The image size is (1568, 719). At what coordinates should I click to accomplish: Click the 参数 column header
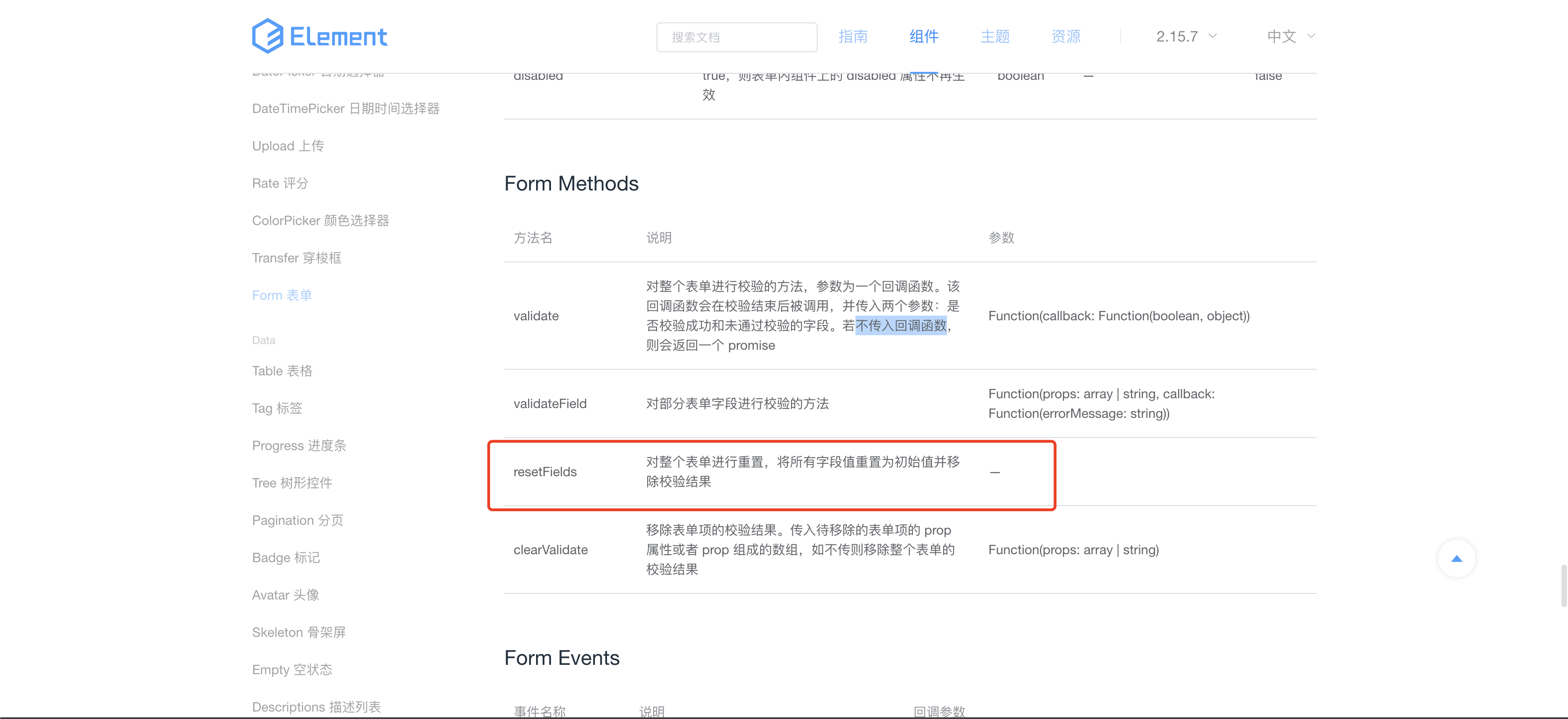[x=1001, y=238]
